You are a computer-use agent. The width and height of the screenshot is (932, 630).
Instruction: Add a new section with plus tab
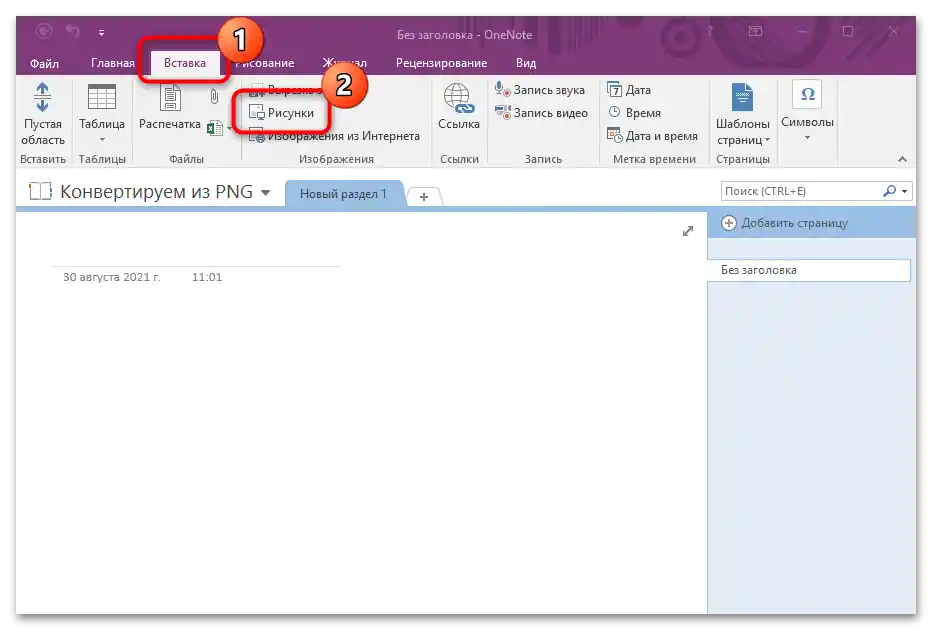424,197
